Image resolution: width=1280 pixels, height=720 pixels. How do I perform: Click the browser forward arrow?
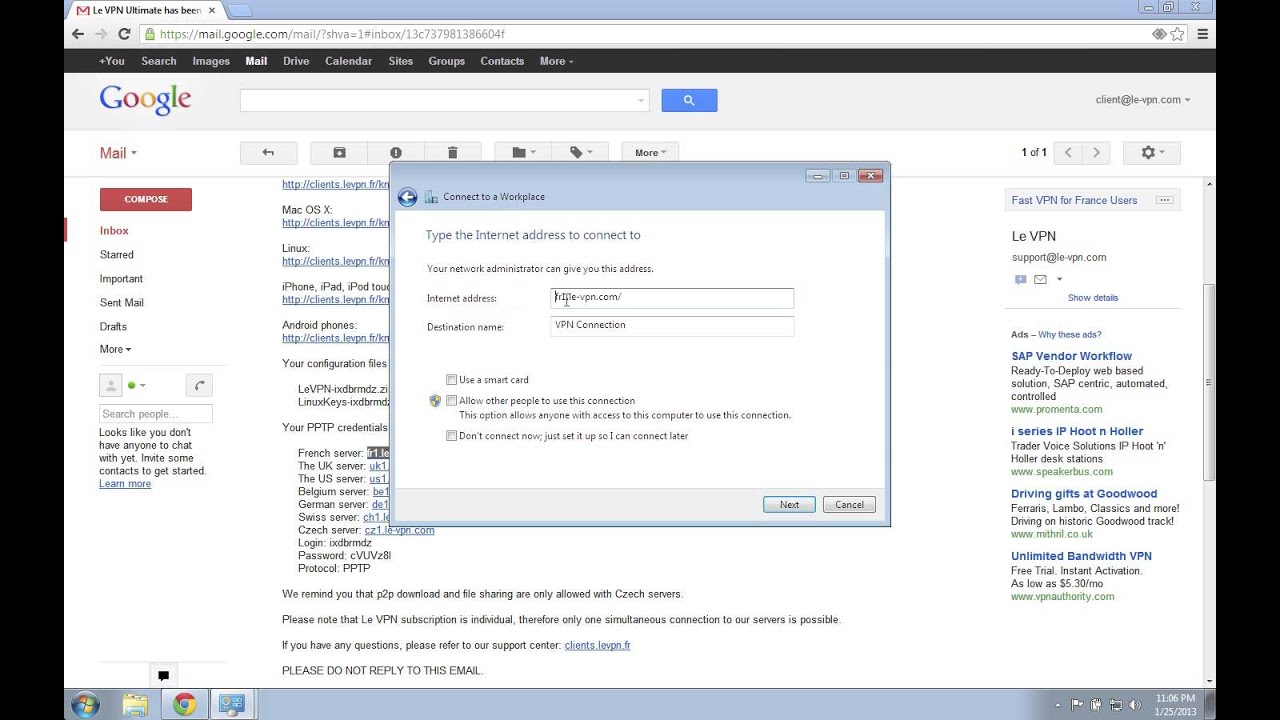pos(101,33)
